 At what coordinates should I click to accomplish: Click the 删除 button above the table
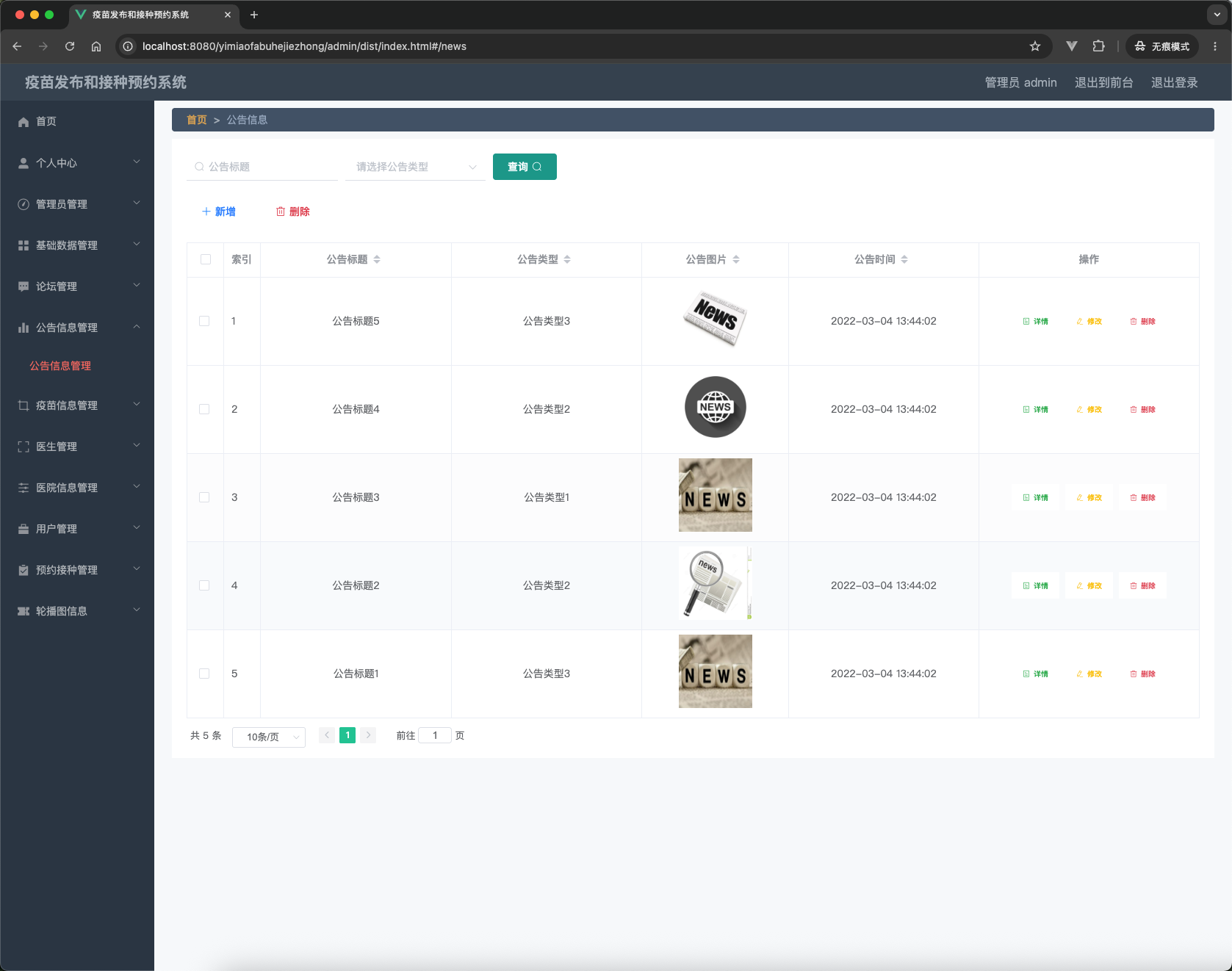click(292, 212)
